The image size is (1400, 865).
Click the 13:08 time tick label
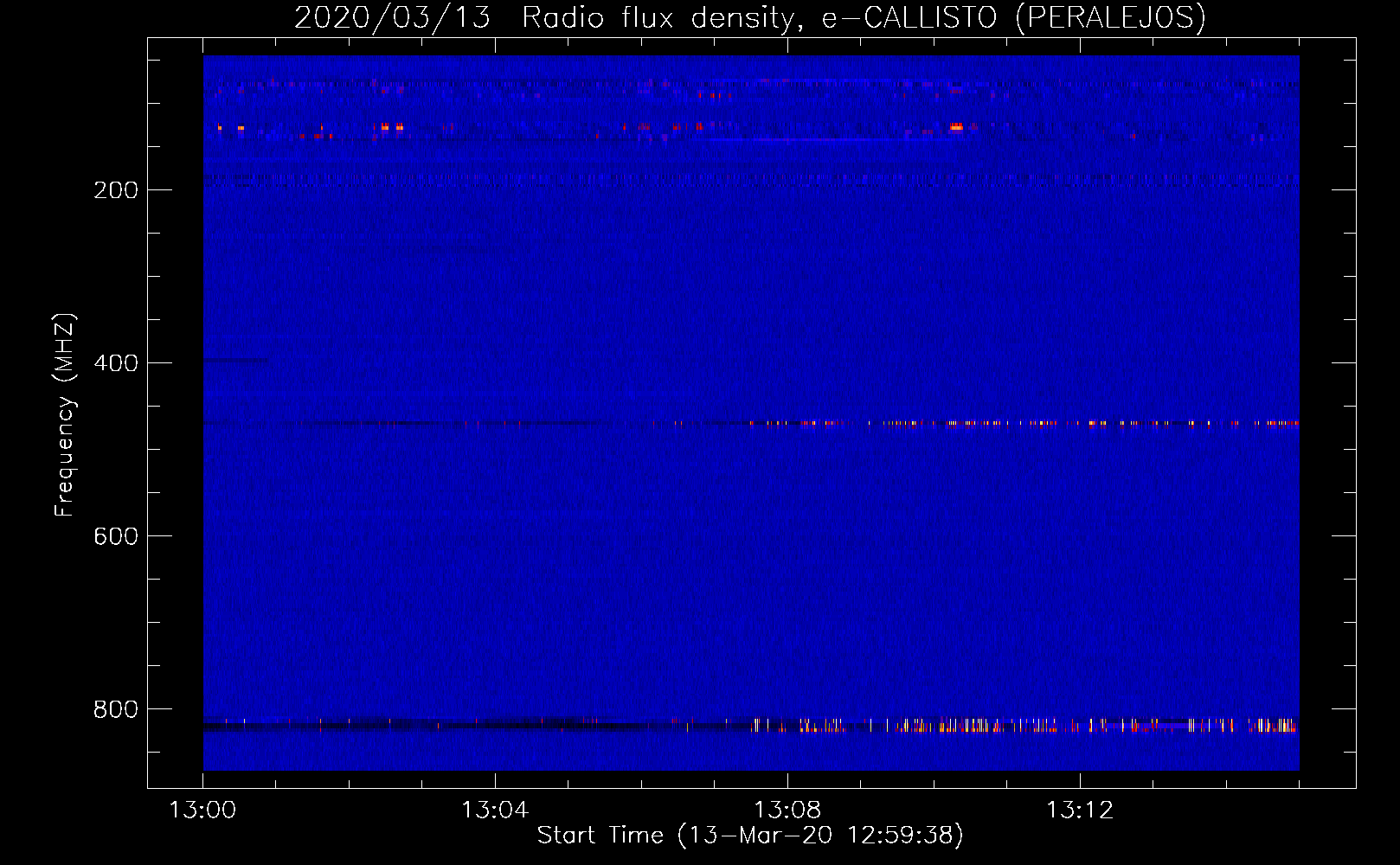[x=787, y=811]
